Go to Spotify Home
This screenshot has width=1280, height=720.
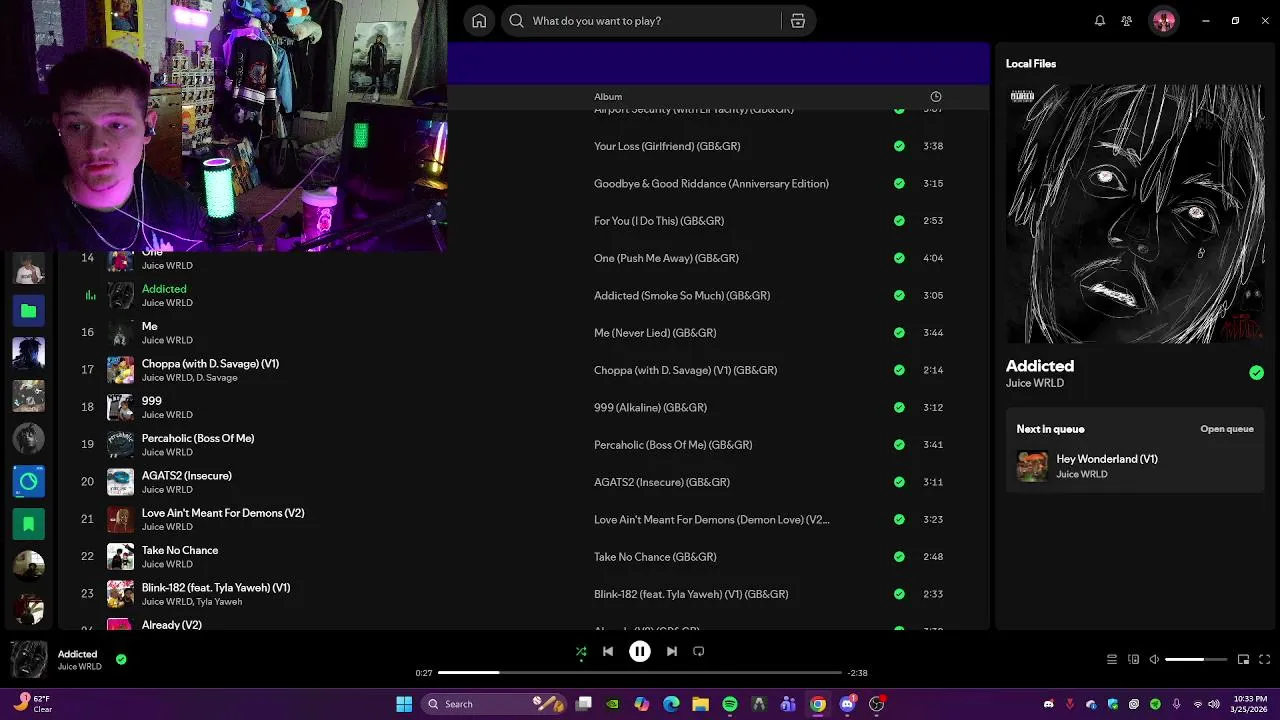(x=479, y=21)
